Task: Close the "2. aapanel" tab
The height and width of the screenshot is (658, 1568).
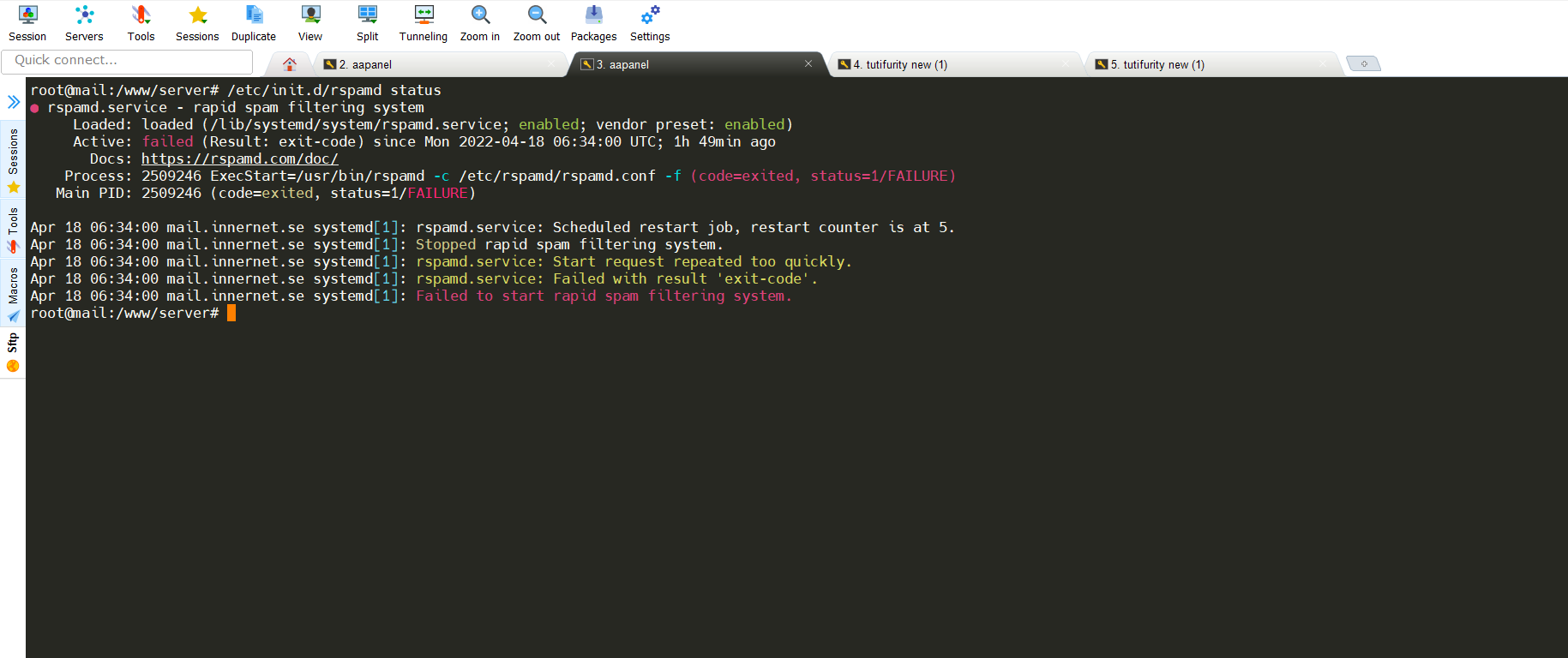Action: (x=551, y=63)
